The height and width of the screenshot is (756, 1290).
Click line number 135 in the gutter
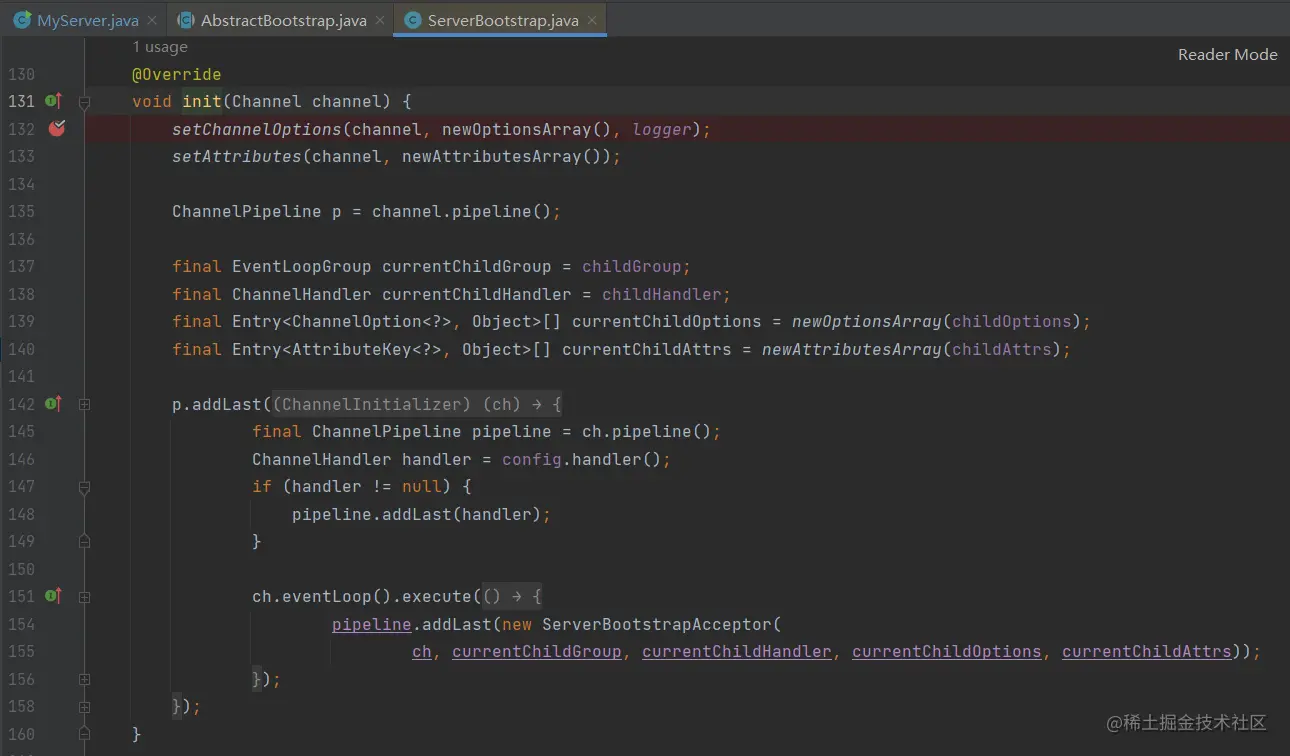22,211
